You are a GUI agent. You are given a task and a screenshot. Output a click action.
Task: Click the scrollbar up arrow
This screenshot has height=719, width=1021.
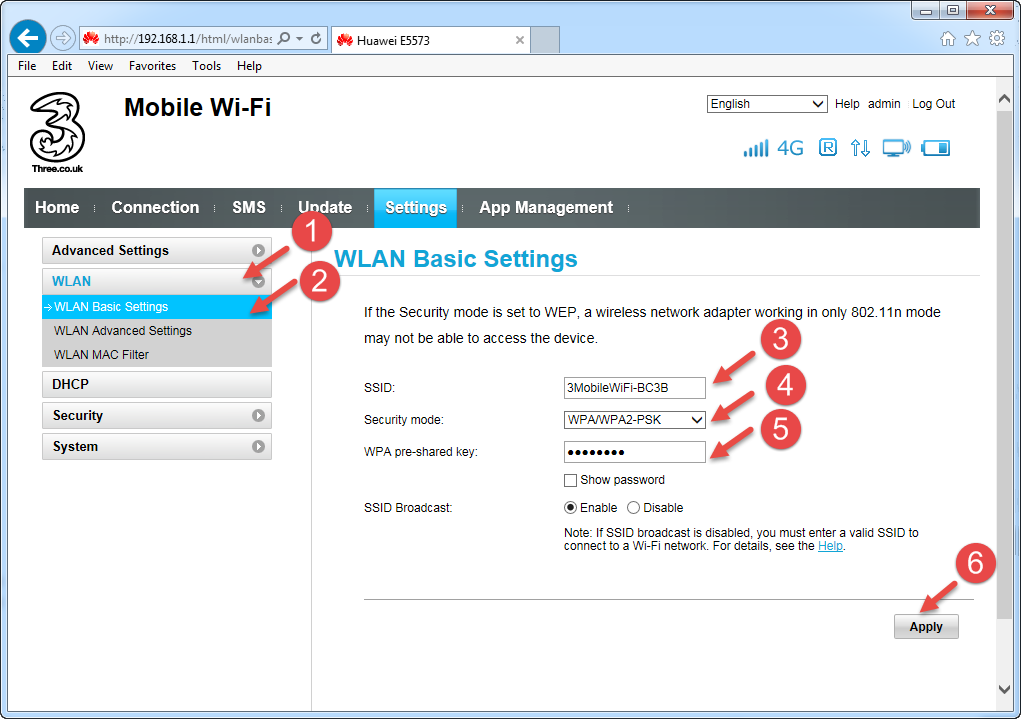(1004, 99)
